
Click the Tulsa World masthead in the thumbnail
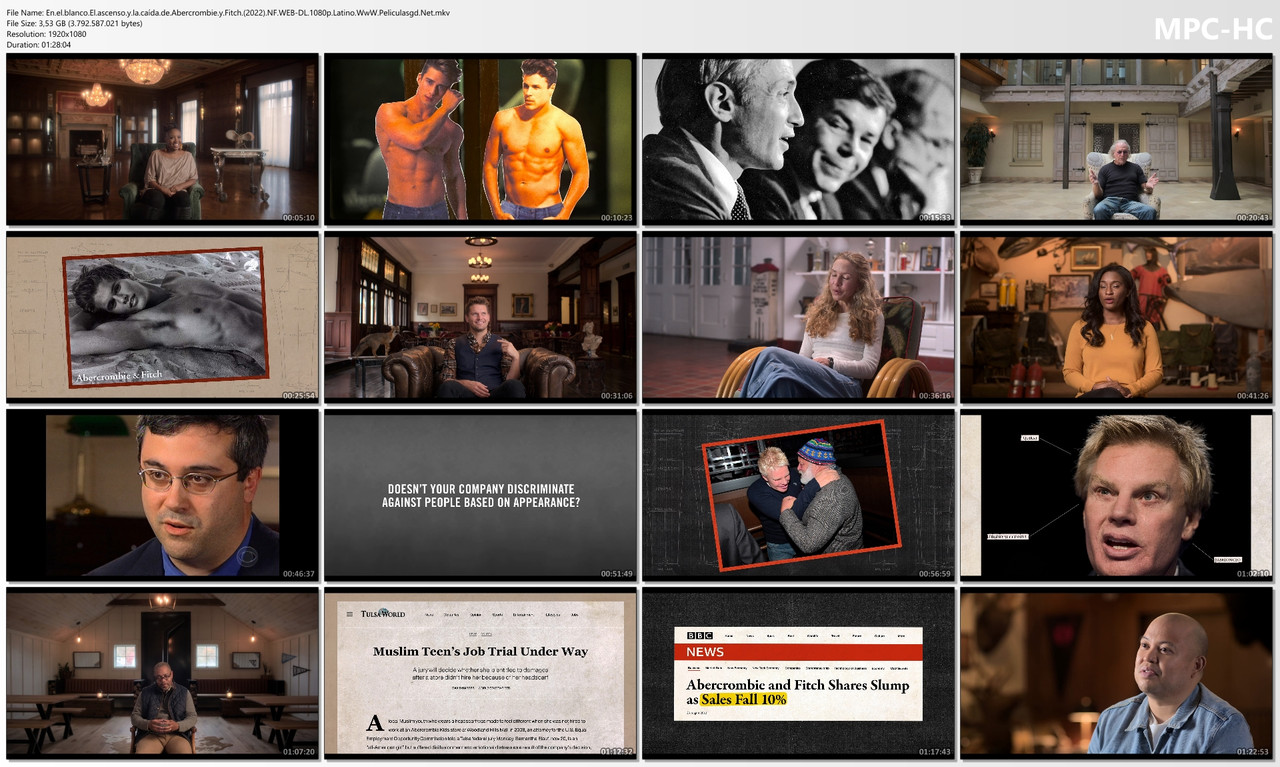(382, 614)
